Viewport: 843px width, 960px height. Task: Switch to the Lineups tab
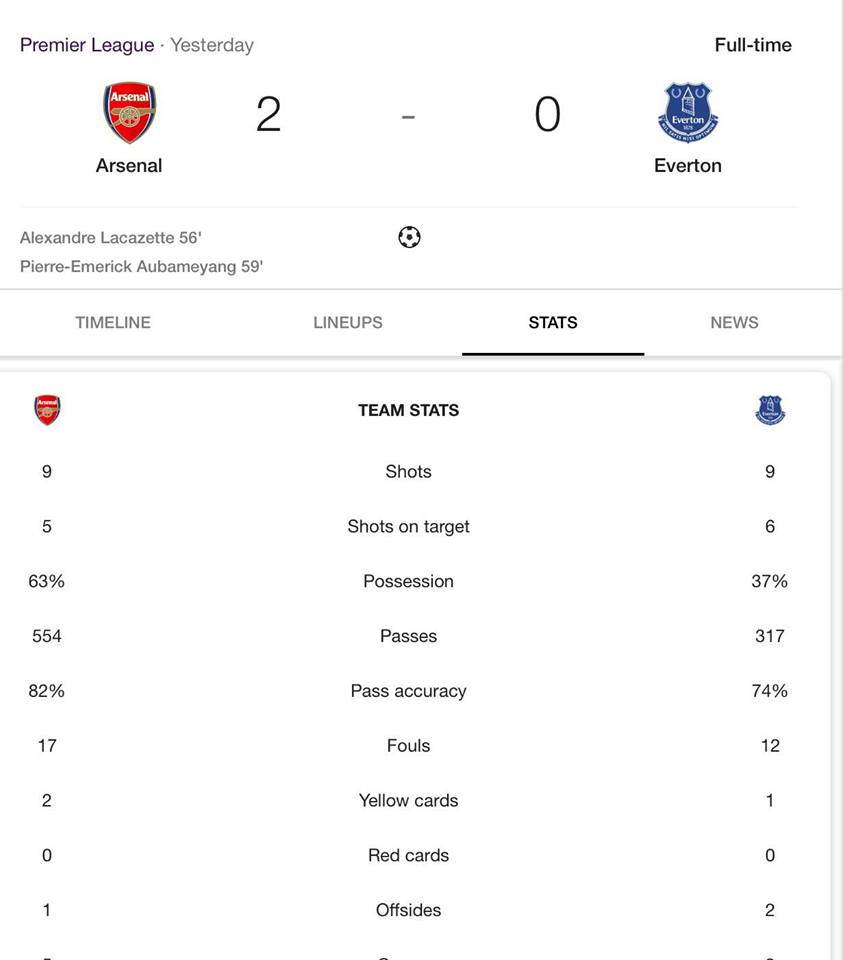point(348,323)
